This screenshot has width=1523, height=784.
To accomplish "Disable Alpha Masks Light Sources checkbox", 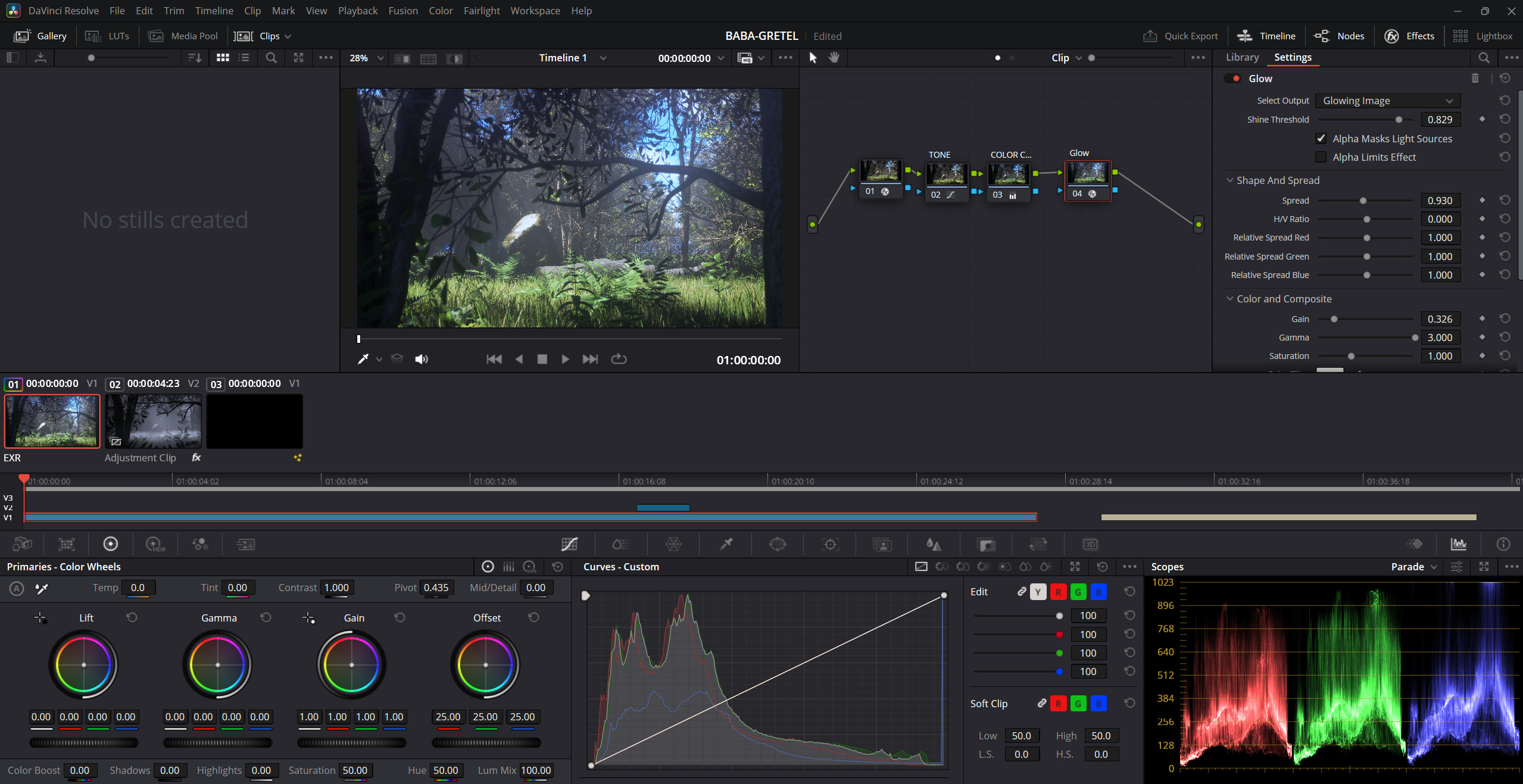I will click(x=1321, y=139).
